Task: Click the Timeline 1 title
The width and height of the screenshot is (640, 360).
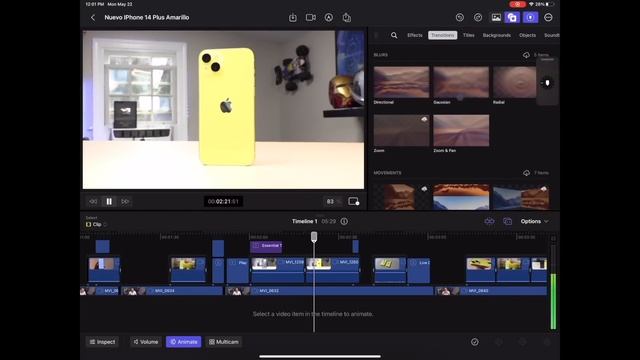Action: (x=304, y=221)
